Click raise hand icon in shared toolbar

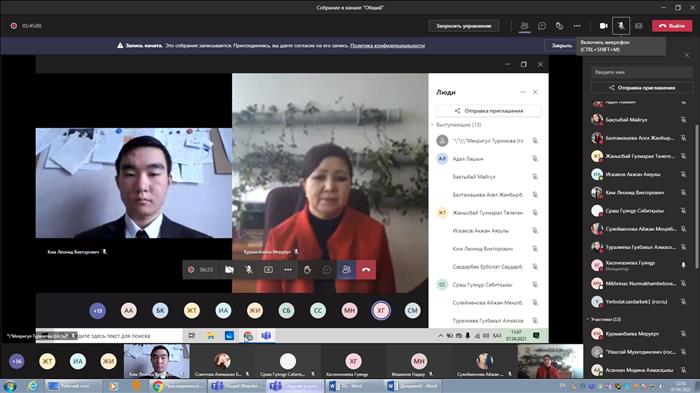307,270
